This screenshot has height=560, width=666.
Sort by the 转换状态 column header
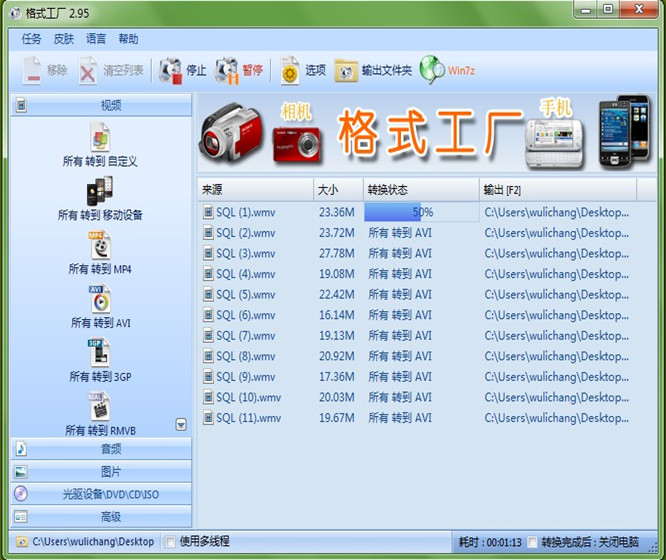[x=421, y=189]
